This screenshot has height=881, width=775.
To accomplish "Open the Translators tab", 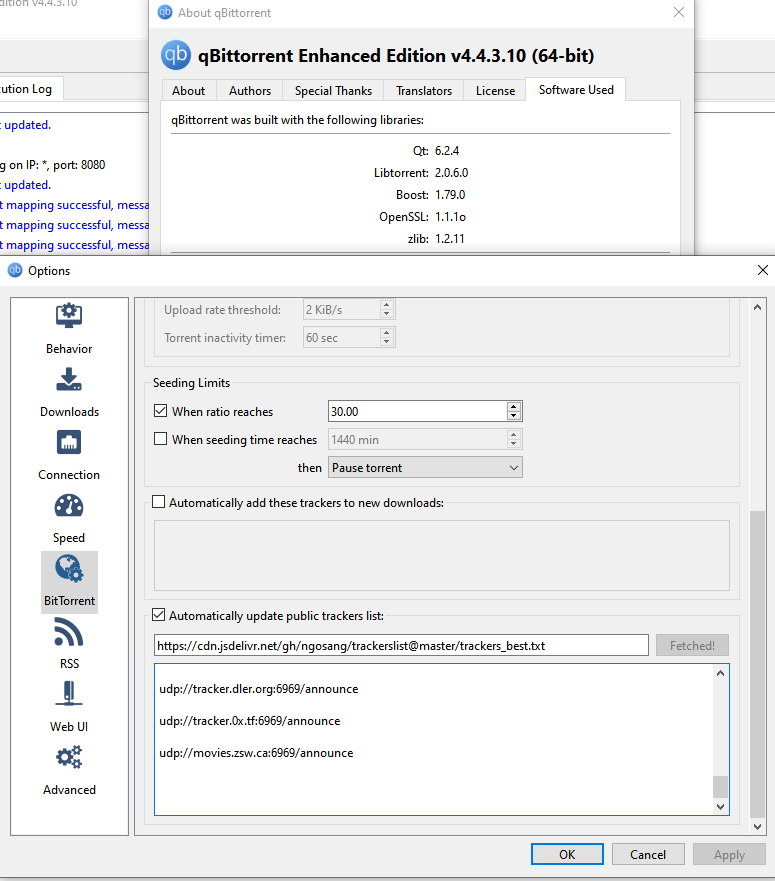I will (x=424, y=90).
